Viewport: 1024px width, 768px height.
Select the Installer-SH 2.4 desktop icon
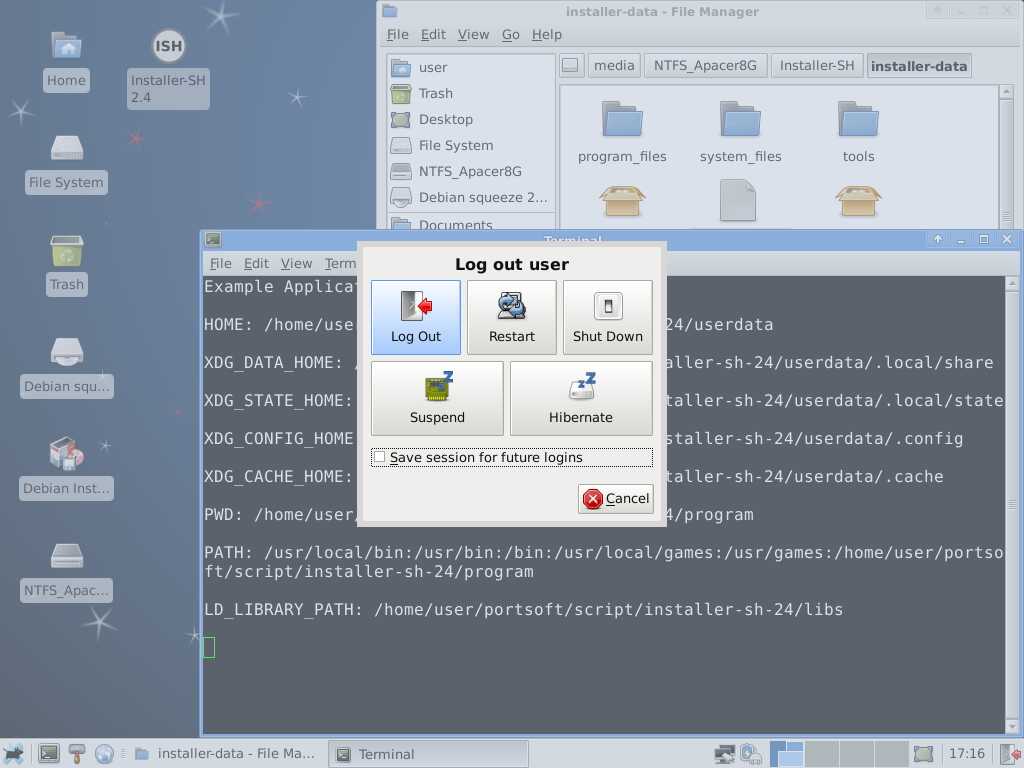tap(168, 69)
